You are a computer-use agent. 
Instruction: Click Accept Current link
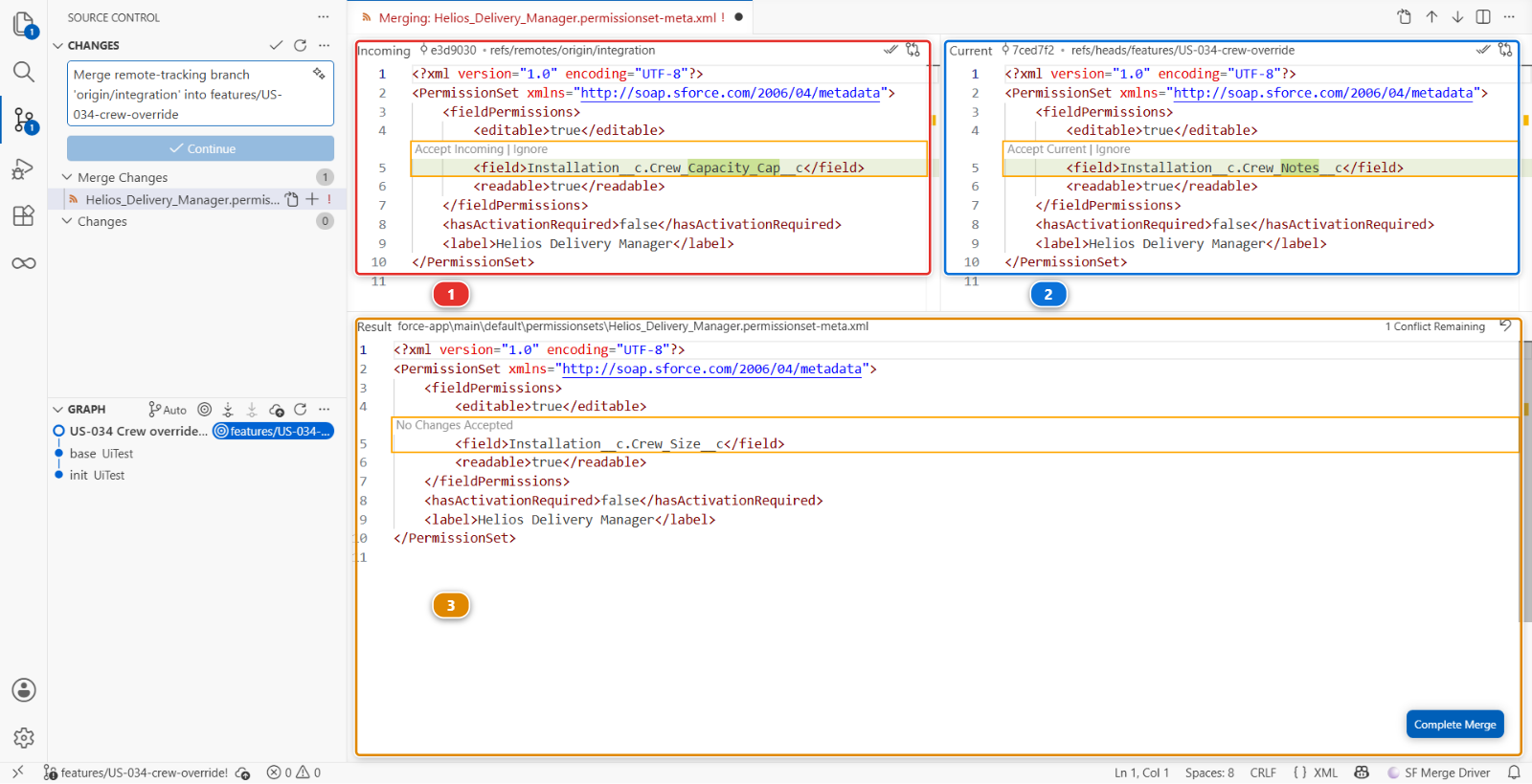1047,149
